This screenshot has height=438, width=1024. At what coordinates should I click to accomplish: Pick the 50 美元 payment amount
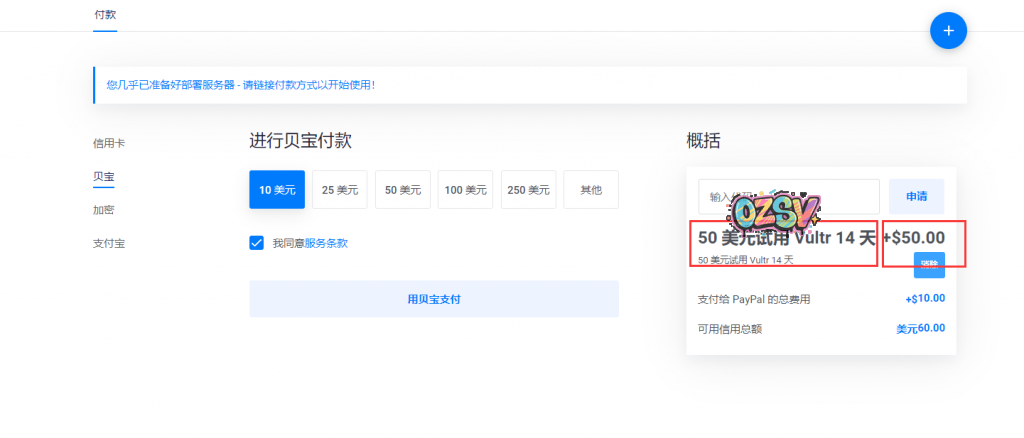point(403,190)
